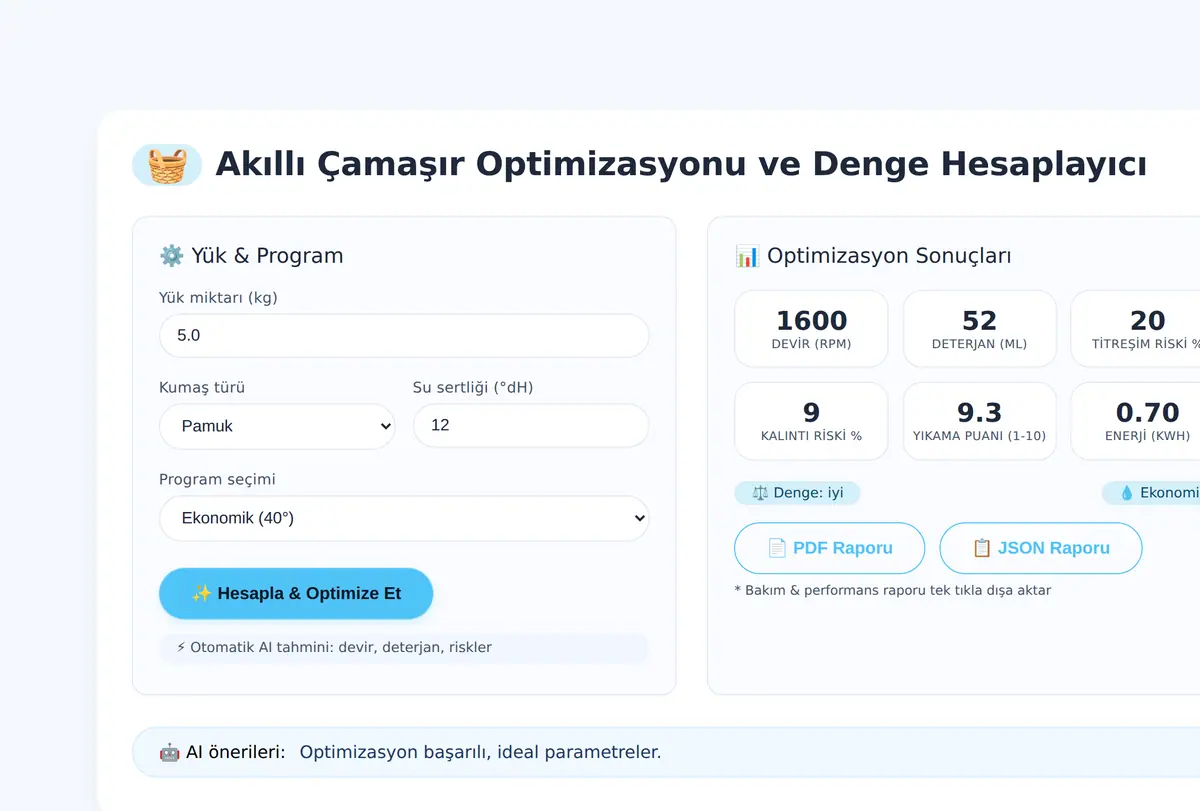Image resolution: width=1200 pixels, height=811 pixels.
Task: Open the Kumaş türü Pamuk dropdown
Action: pos(277,426)
